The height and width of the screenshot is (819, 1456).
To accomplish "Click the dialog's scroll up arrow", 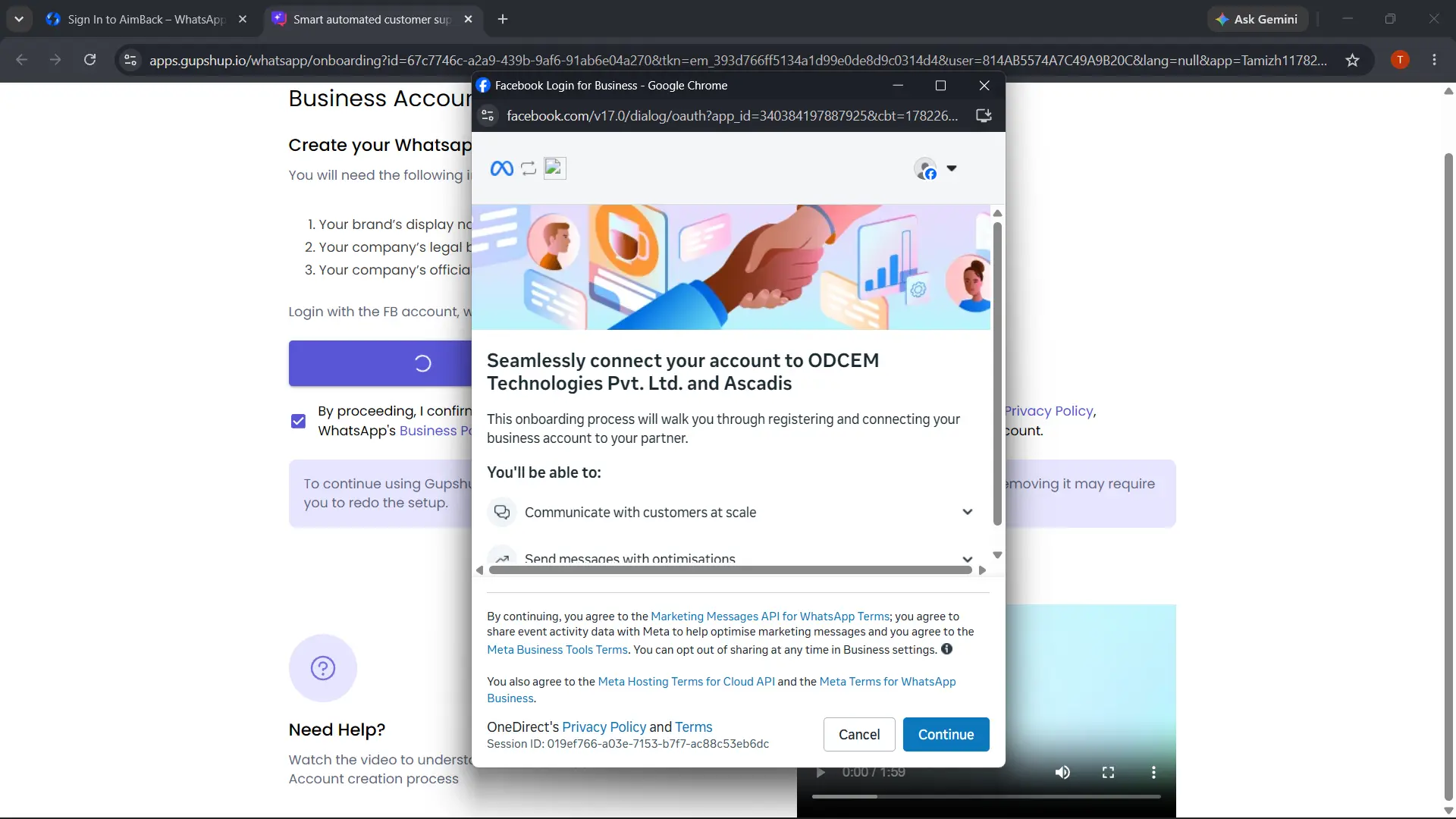I will click(997, 213).
